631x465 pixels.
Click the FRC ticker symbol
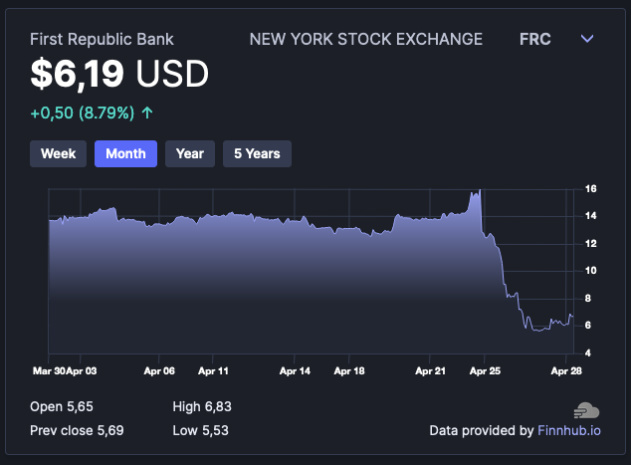coord(536,39)
